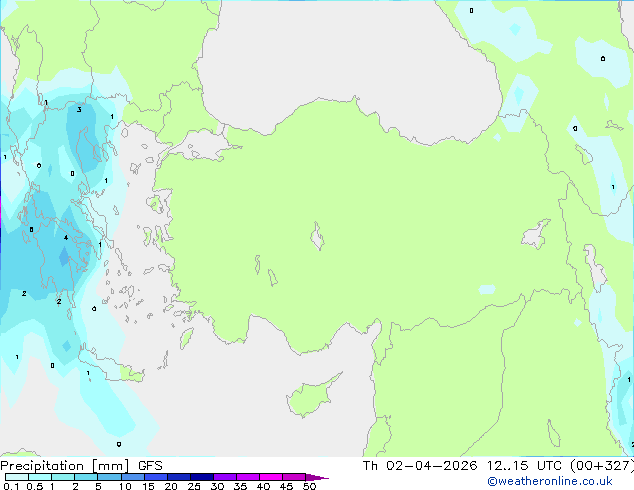
Task: Click the 30–35 mm purple legend swatch
Action: coord(224,477)
